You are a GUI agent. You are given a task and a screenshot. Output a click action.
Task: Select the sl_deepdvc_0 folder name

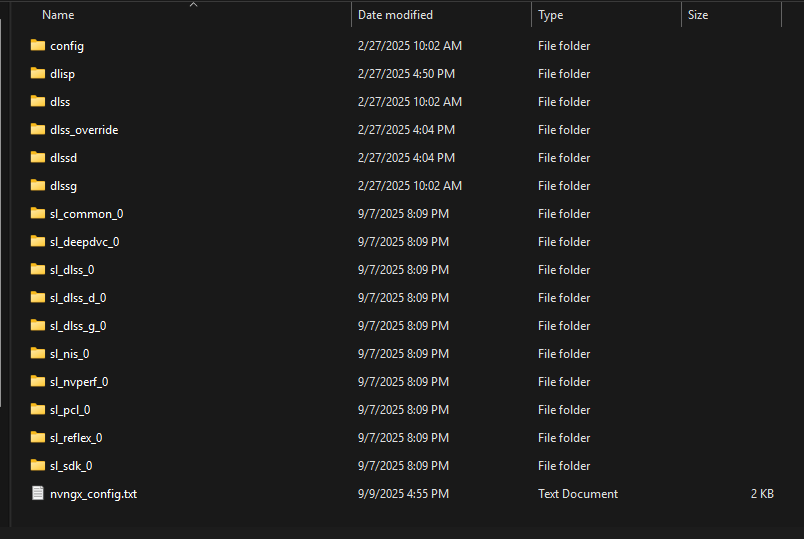(x=85, y=242)
